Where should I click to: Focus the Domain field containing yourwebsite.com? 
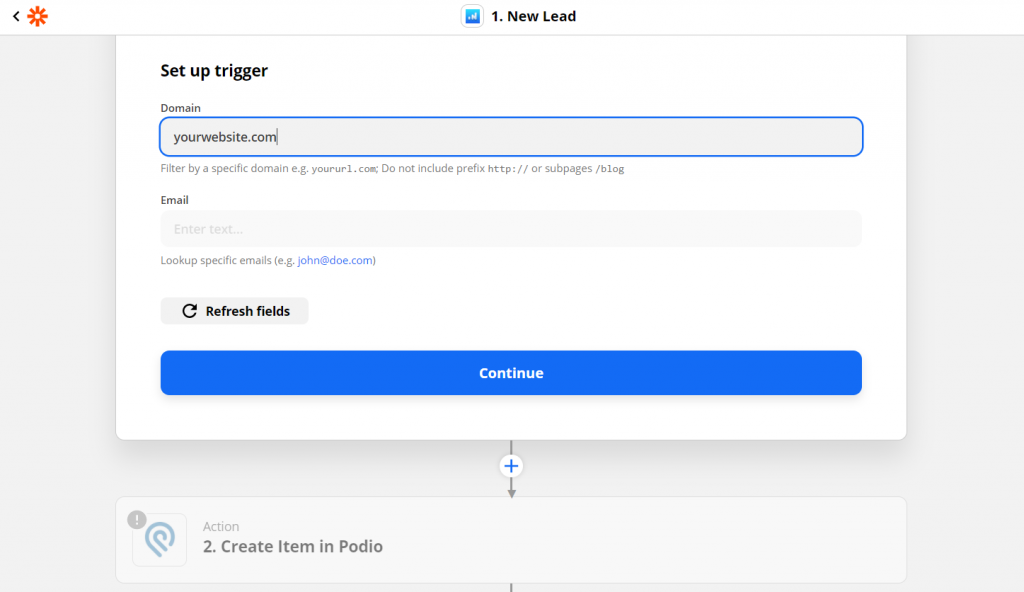(x=511, y=137)
